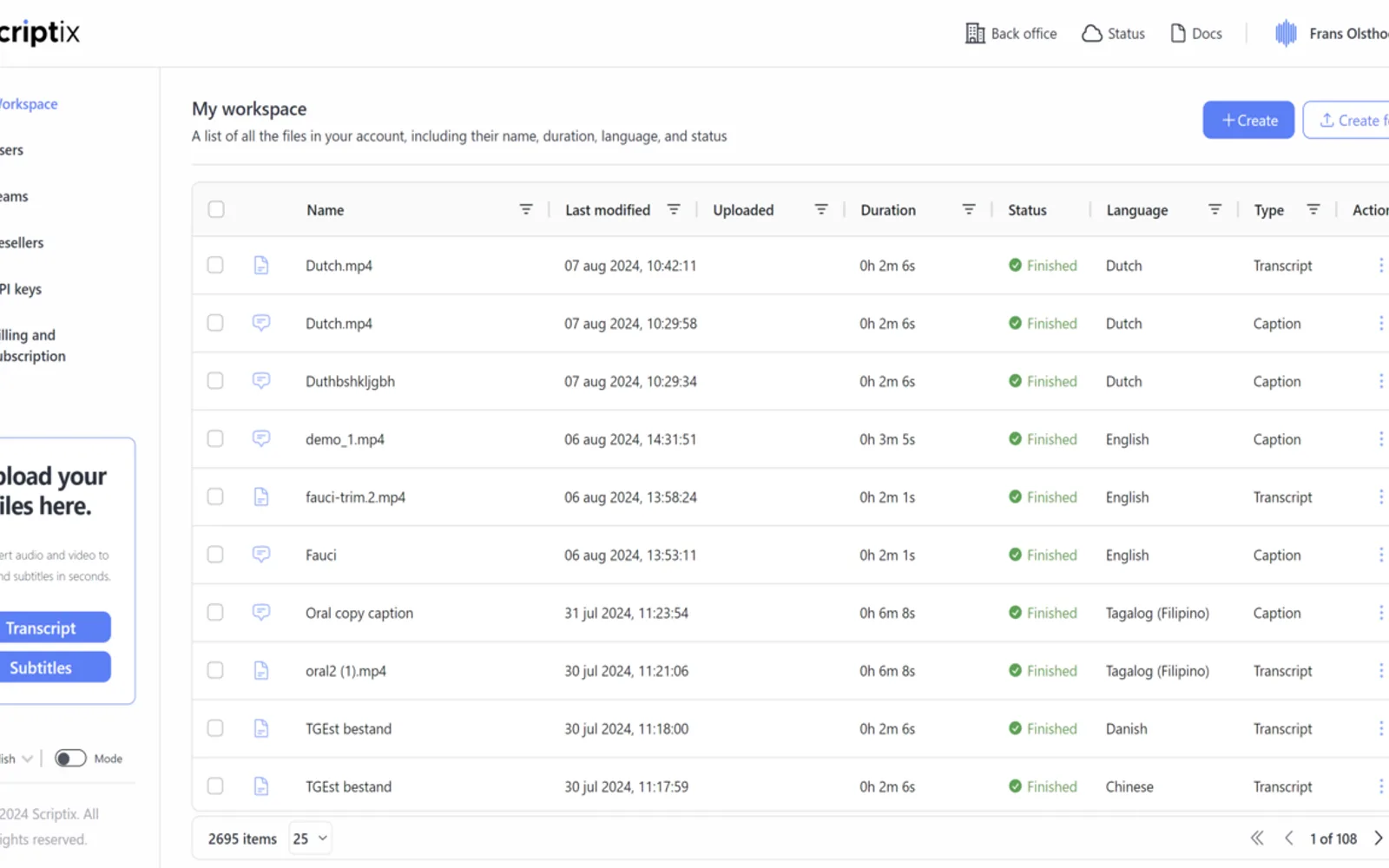The image size is (1389, 868).
Task: Click caption icon of Fauci row
Action: [261, 554]
